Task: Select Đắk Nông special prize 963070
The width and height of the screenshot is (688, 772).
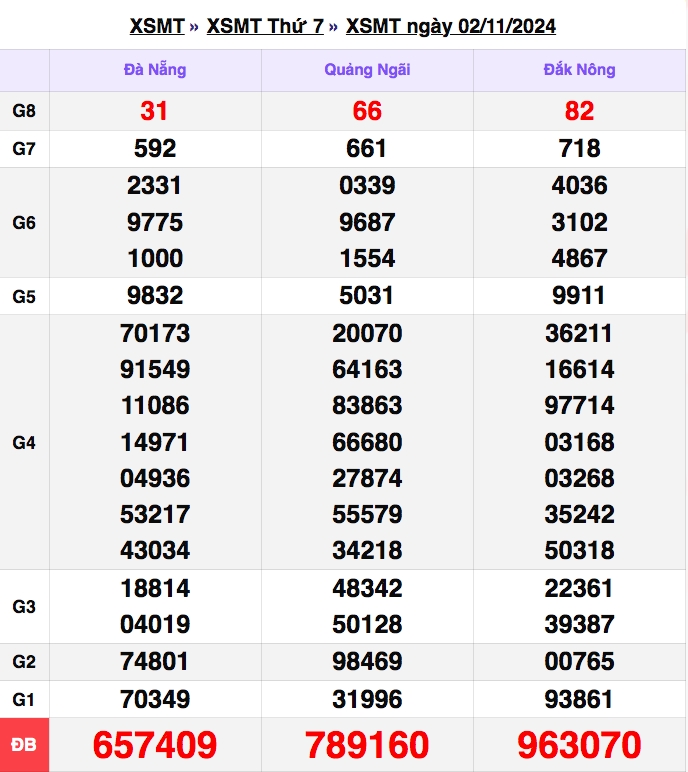Action: pyautogui.click(x=579, y=745)
